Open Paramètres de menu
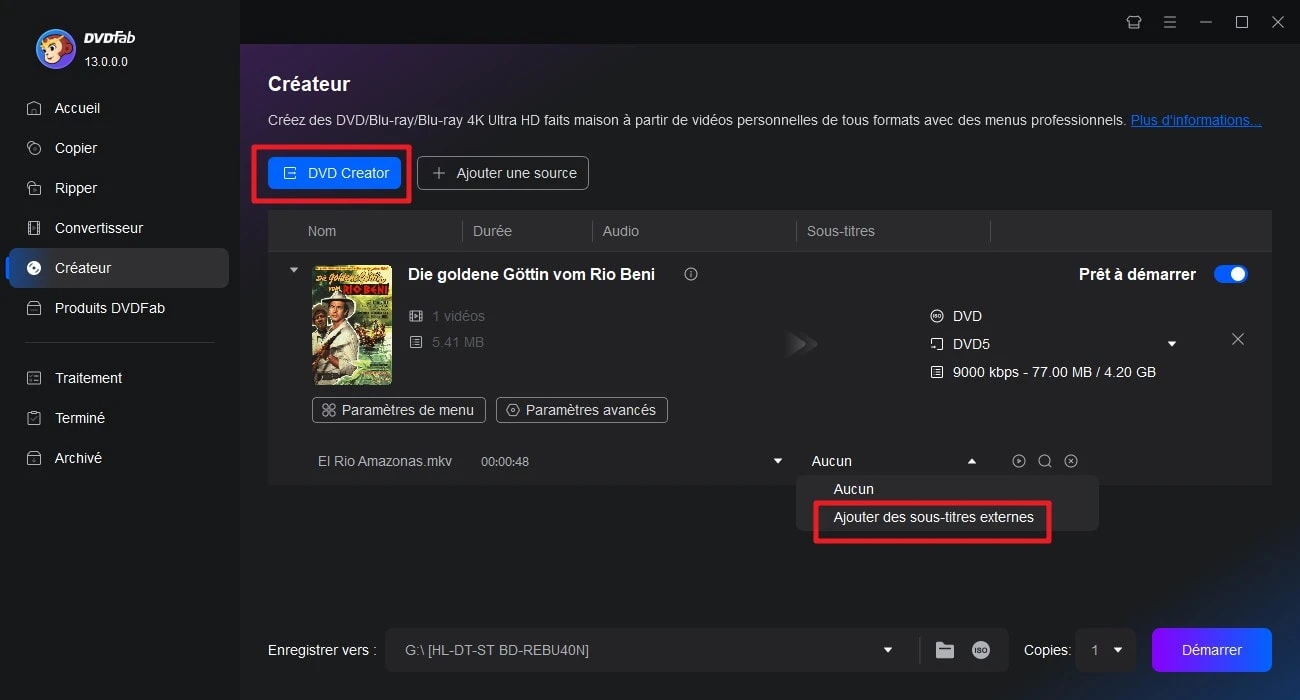Viewport: 1300px width, 700px height. click(x=399, y=410)
